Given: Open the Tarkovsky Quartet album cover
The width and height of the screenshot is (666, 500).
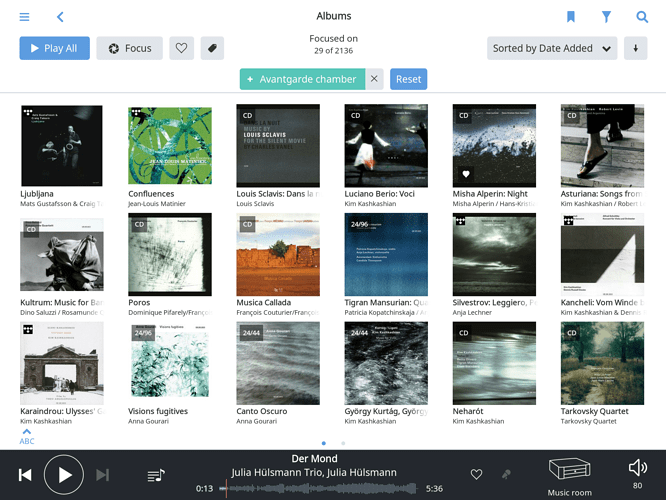Looking at the screenshot, I should click(x=602, y=363).
